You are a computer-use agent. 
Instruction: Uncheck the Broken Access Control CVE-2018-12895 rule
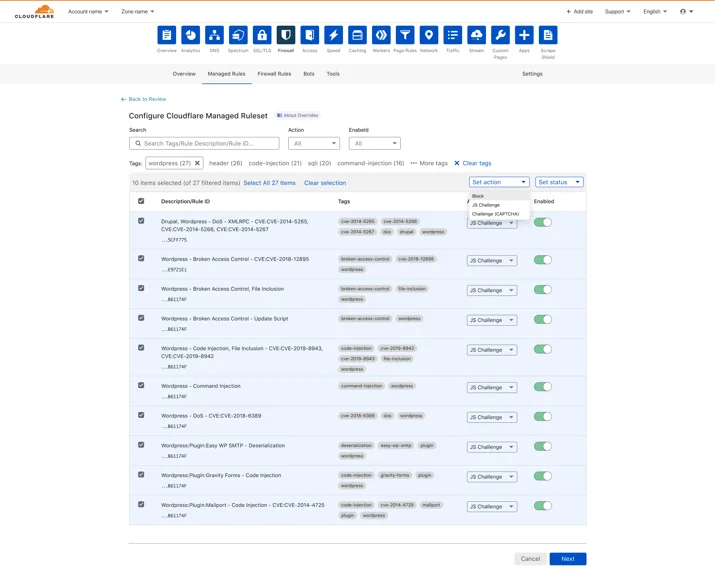[x=141, y=258]
